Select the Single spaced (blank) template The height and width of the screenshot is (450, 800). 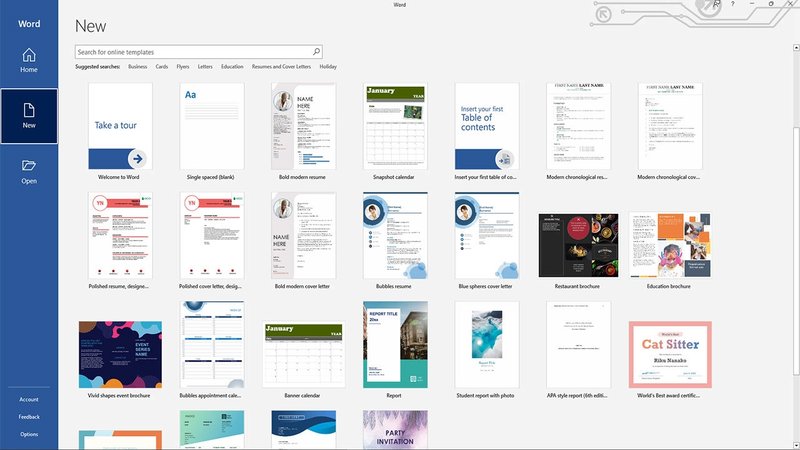[x=211, y=127]
